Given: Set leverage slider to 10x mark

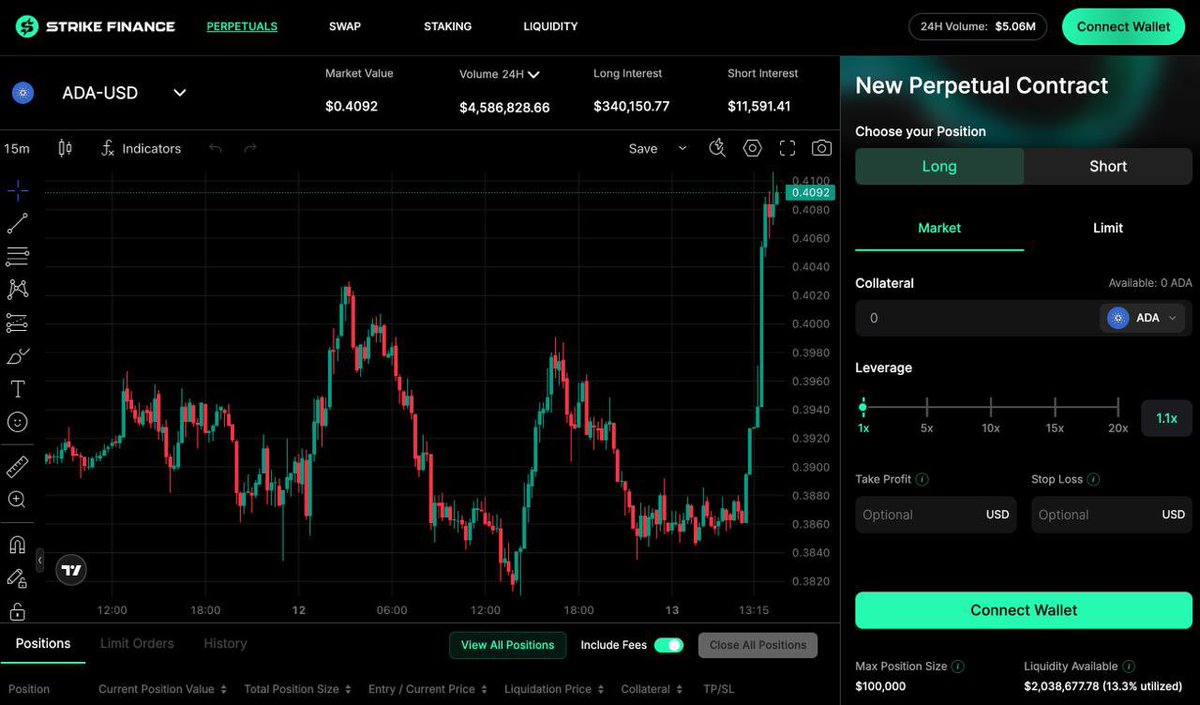Looking at the screenshot, I should coord(991,407).
